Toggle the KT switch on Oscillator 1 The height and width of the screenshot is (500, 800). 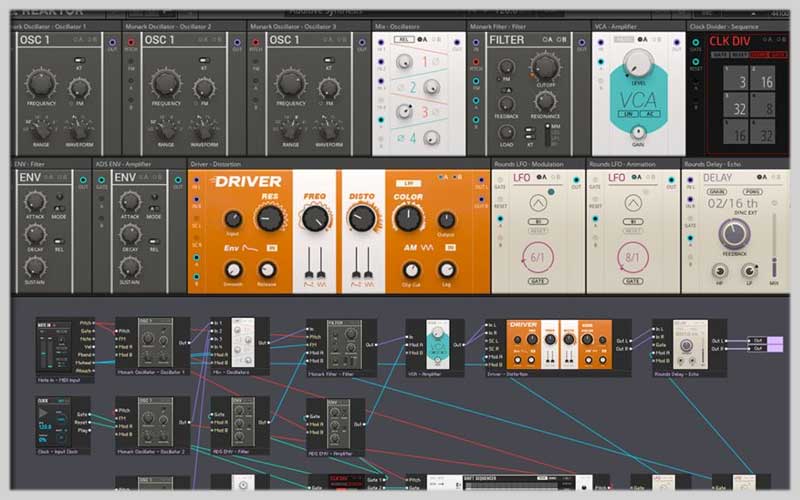[x=79, y=60]
